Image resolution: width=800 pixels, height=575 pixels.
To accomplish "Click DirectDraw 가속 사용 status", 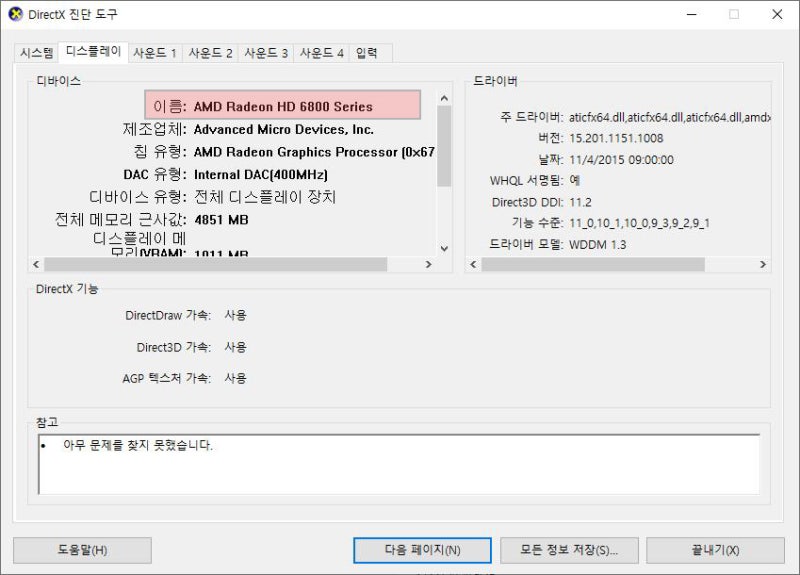I will 235,315.
